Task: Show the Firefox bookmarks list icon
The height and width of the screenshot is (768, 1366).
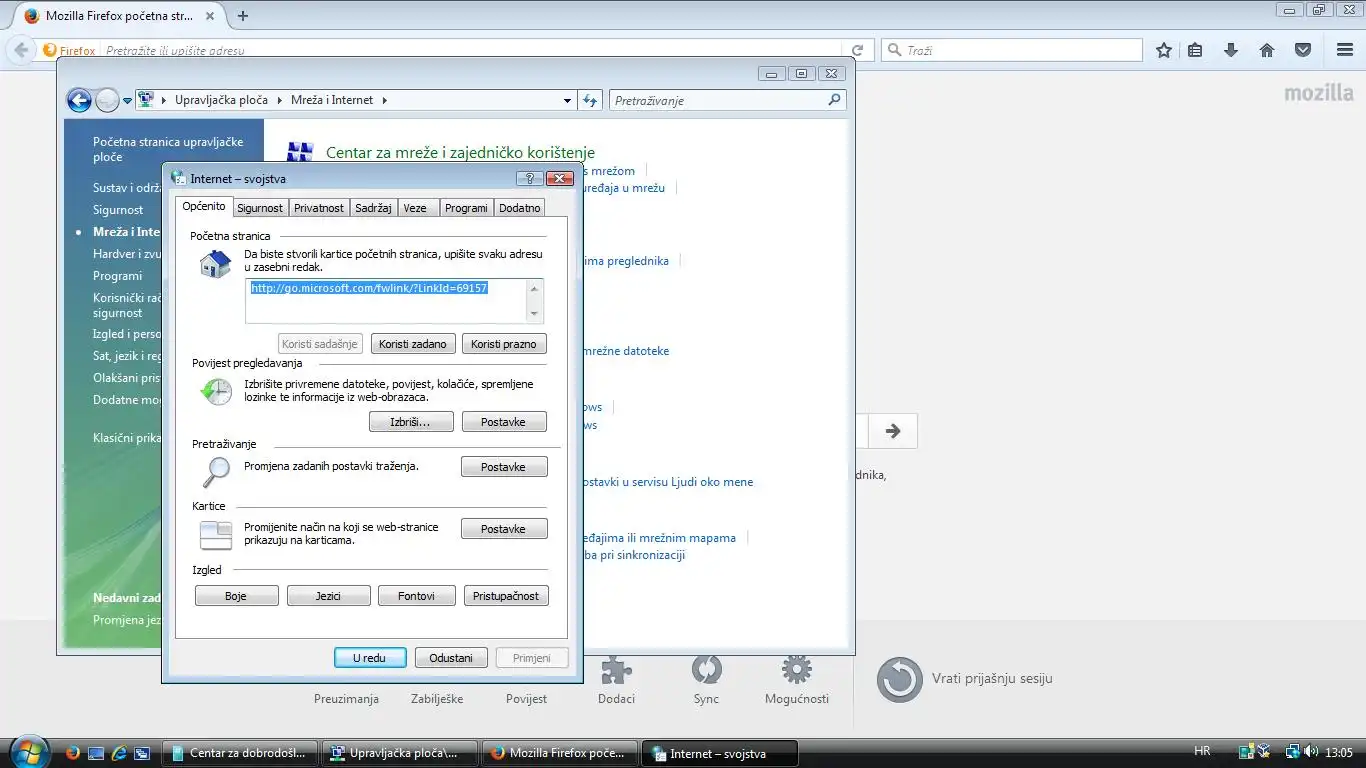Action: (1196, 50)
